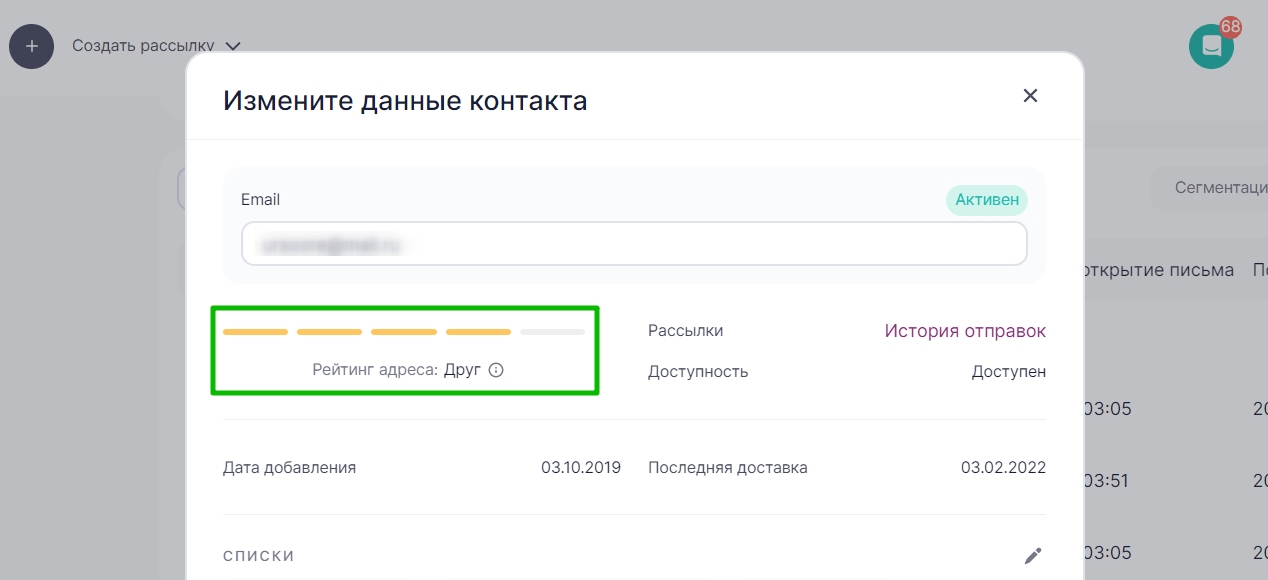Click the Доступен availability value
This screenshot has width=1268, height=580.
click(x=1009, y=372)
